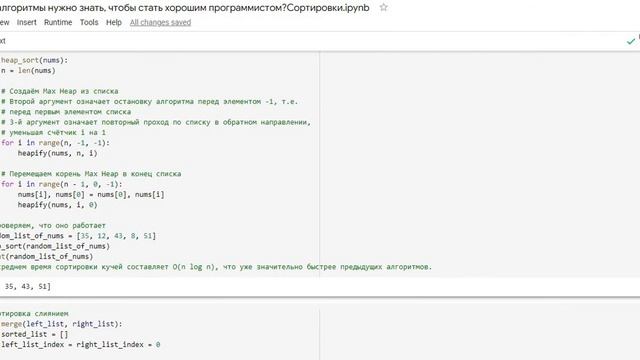Click the comment '# уменьшая счётчик i на 1'
640x360 pixels.
point(53,133)
